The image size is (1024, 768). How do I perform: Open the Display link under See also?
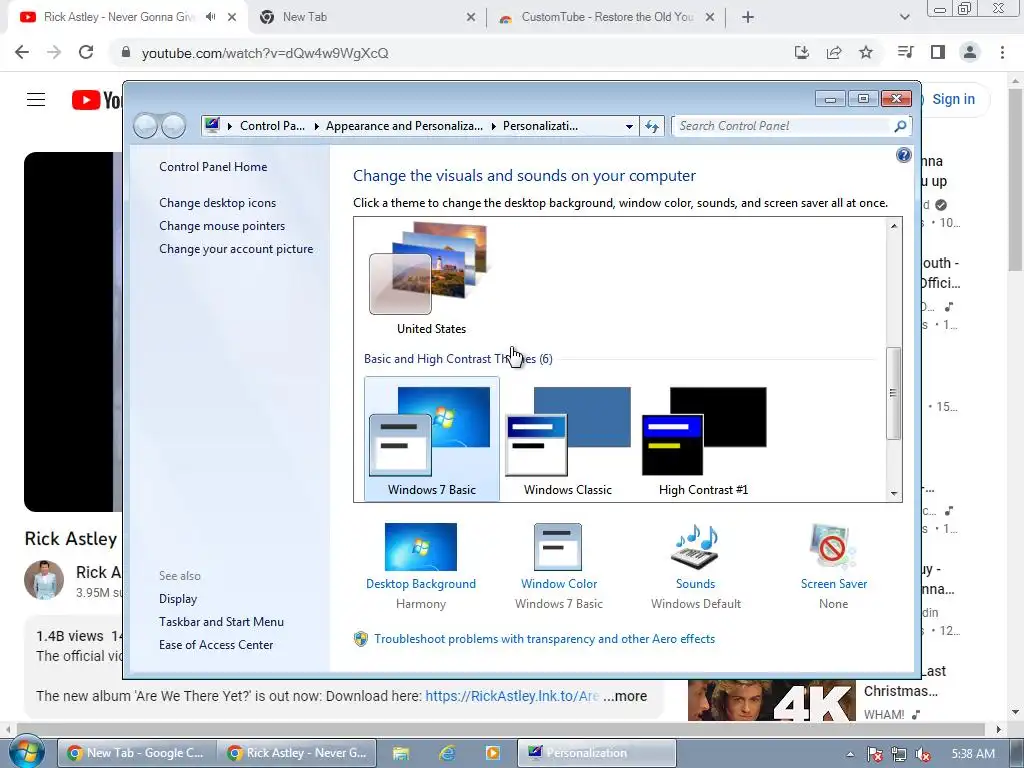pyautogui.click(x=178, y=599)
